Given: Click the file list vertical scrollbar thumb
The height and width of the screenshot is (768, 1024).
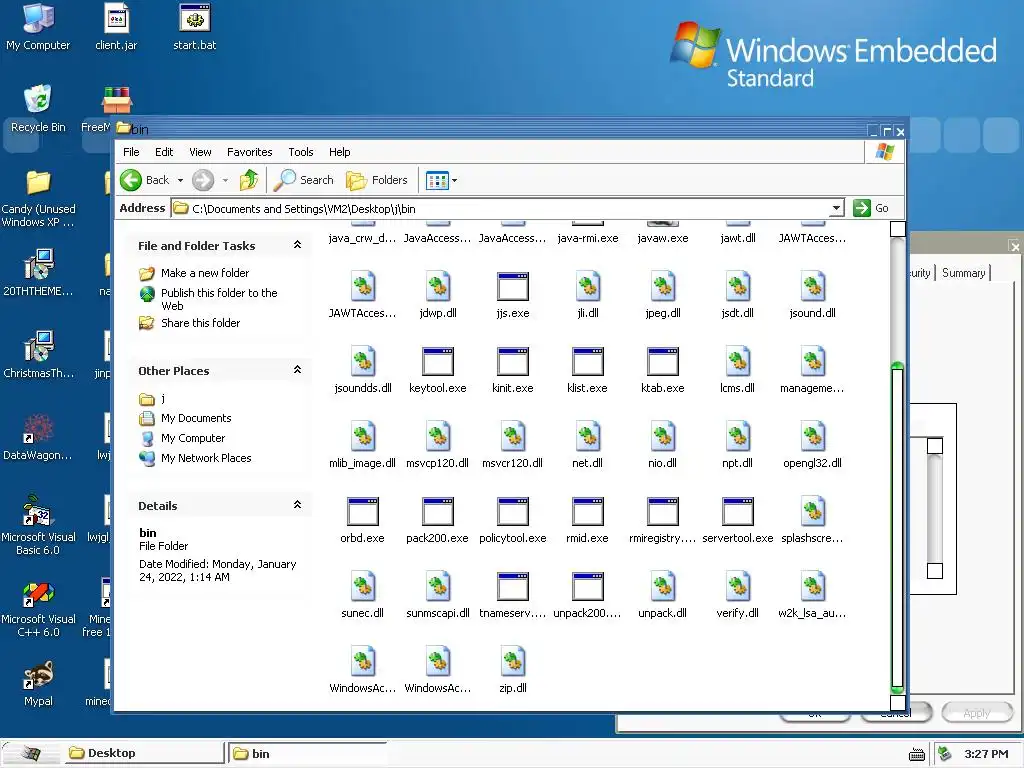Looking at the screenshot, I should [x=897, y=527].
